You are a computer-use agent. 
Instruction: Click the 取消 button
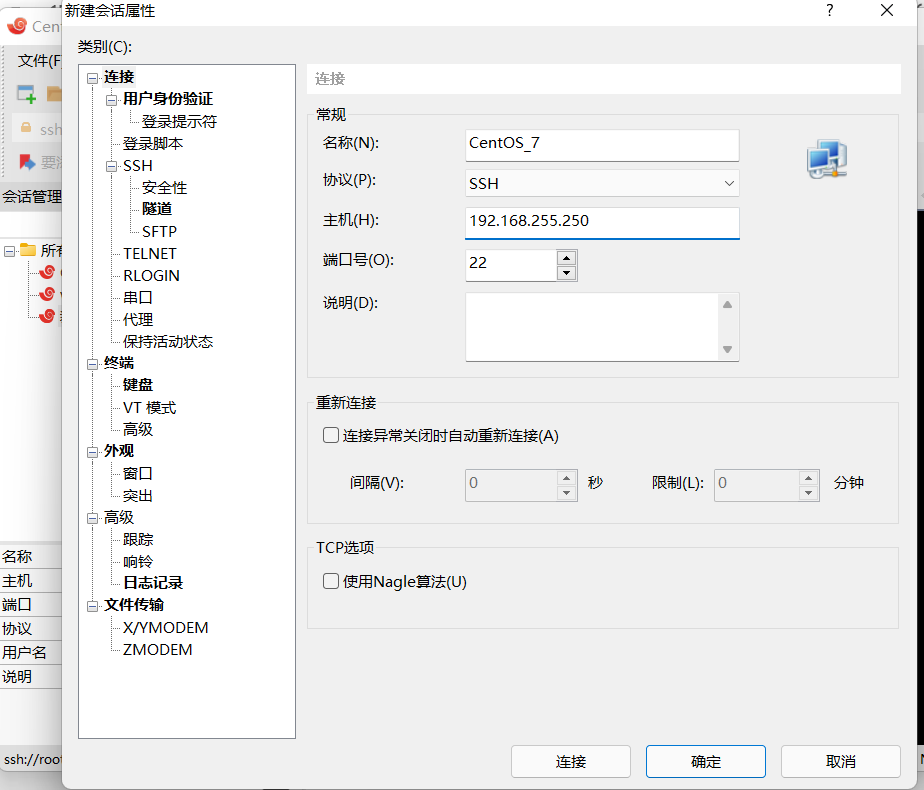coord(840,761)
